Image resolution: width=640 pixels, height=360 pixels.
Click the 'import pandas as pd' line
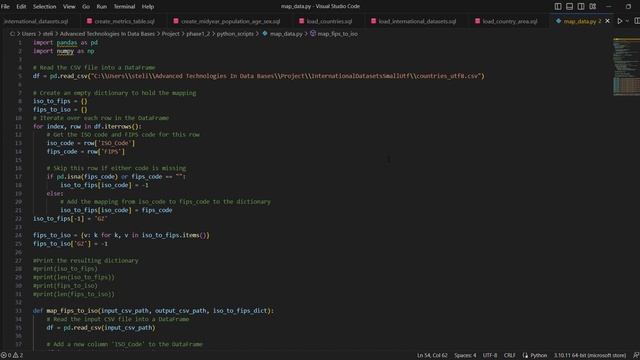pyautogui.click(x=65, y=42)
